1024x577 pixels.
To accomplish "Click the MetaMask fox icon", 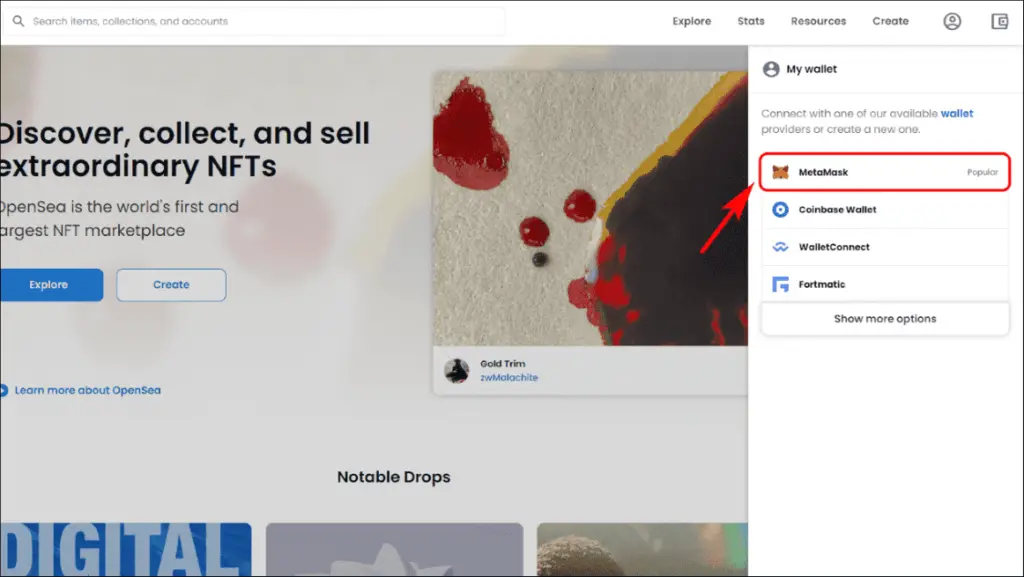I will pyautogui.click(x=780, y=172).
